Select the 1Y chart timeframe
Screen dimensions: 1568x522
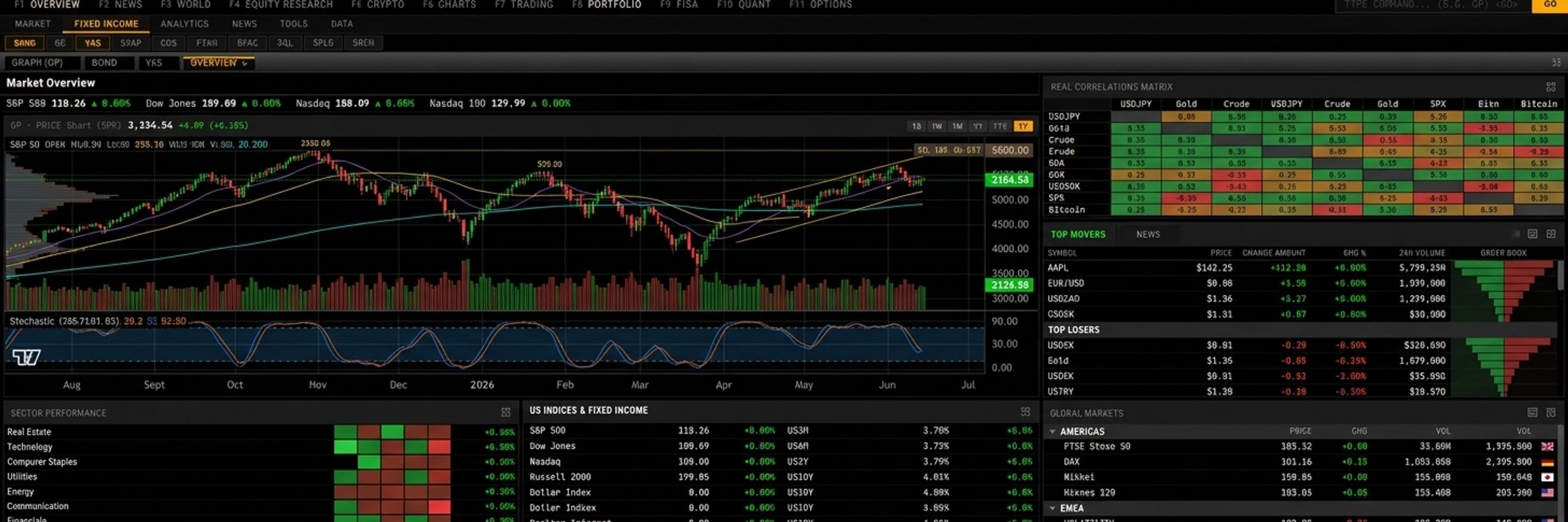1023,126
